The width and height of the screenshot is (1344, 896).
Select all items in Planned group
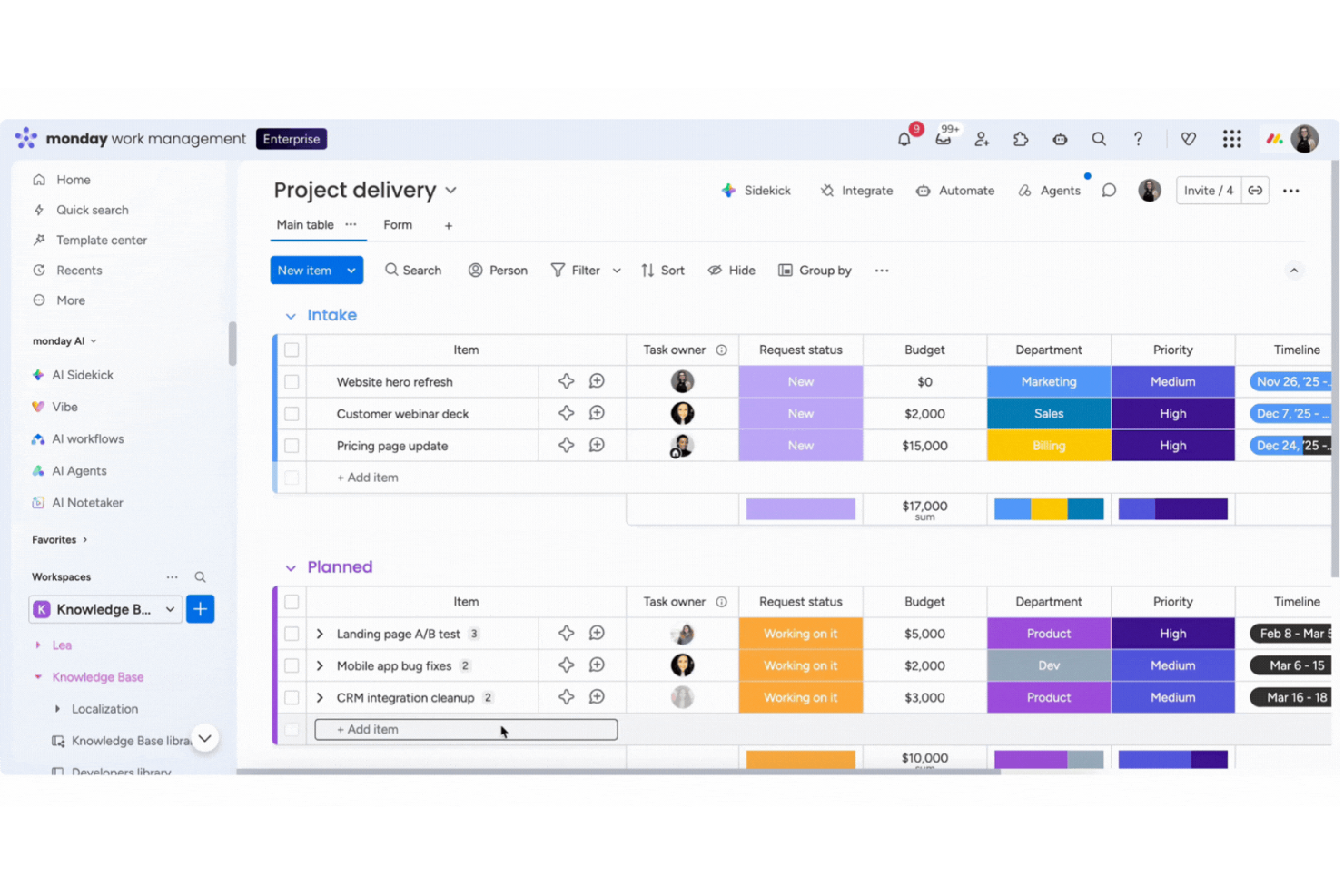[x=292, y=602]
